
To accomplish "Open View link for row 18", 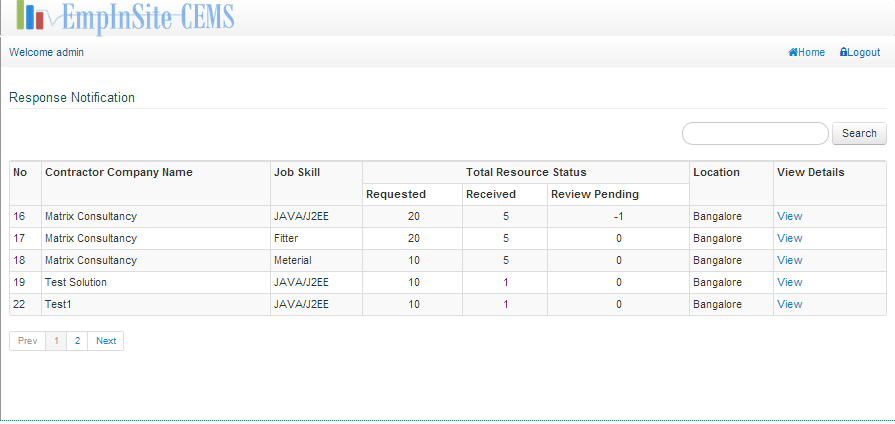I will (789, 260).
